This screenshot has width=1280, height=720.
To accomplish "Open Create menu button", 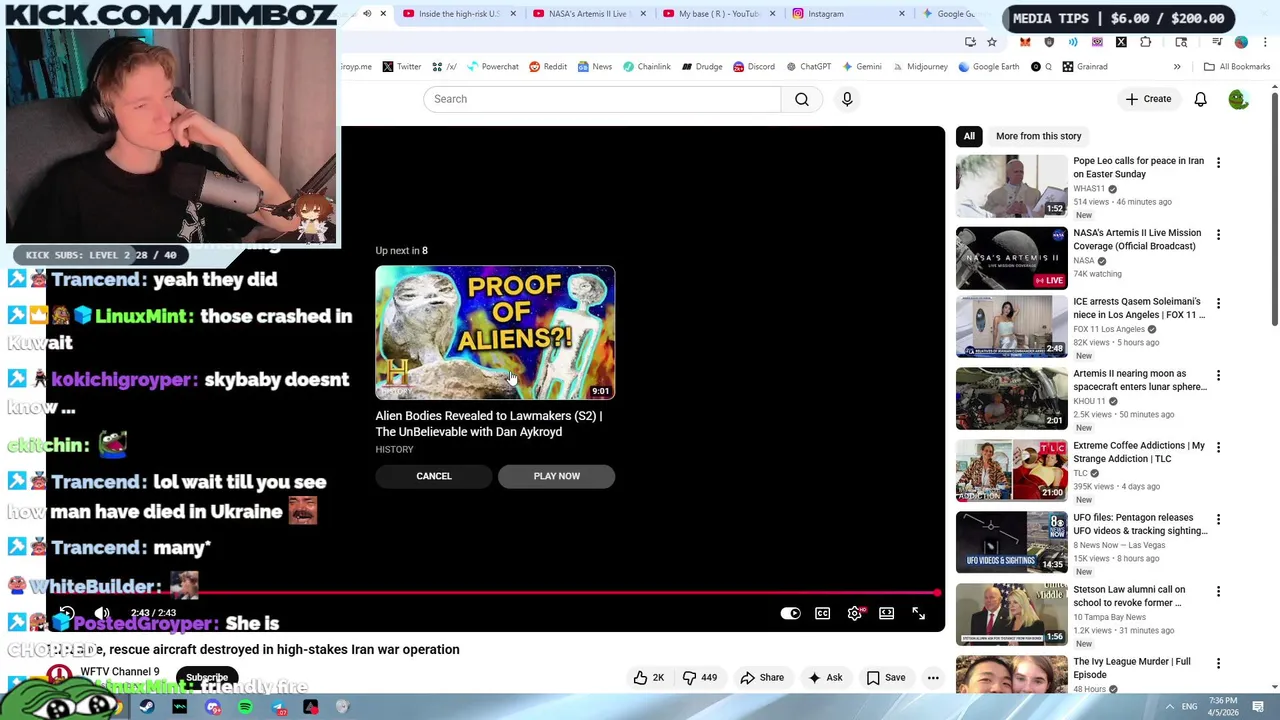I will tap(1148, 99).
